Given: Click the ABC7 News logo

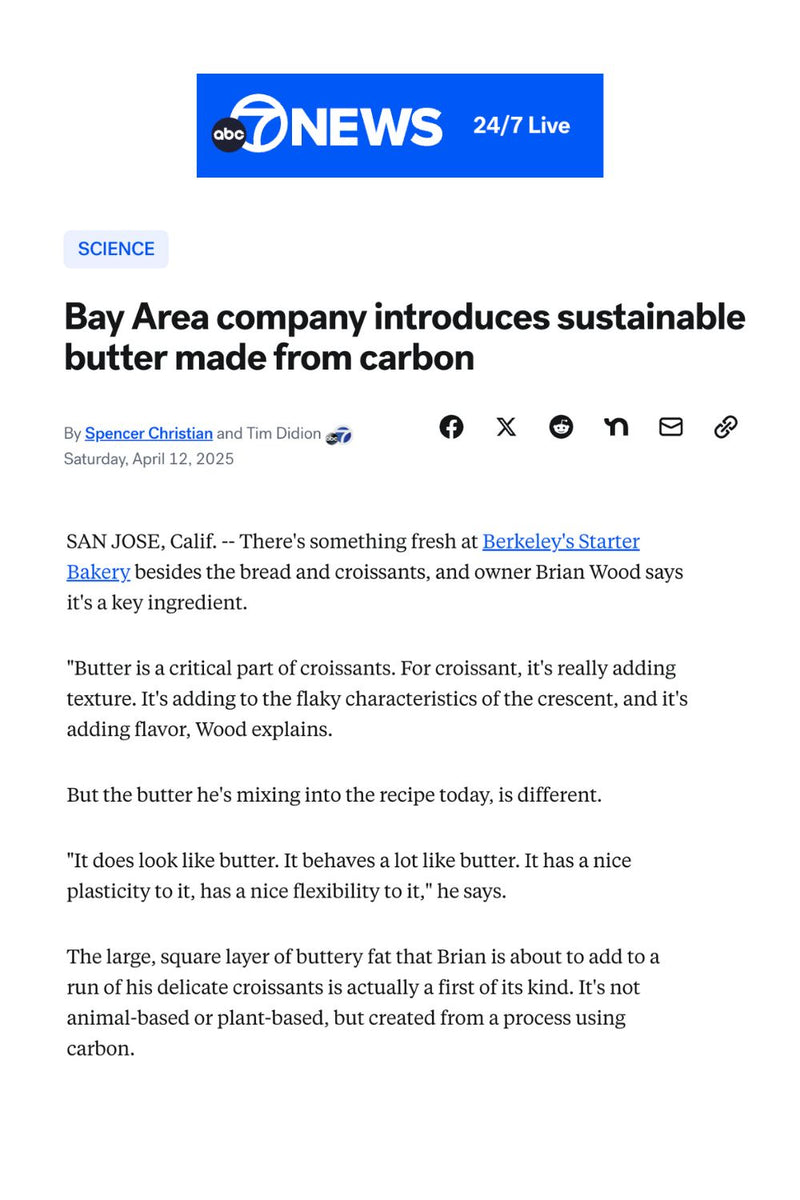Looking at the screenshot, I should 327,127.
